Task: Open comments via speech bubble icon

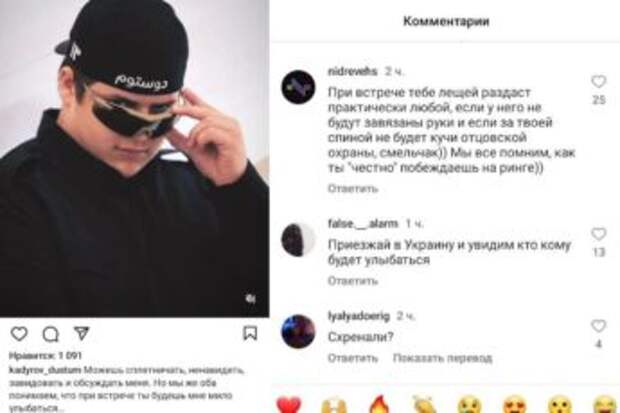Action: click(x=50, y=334)
